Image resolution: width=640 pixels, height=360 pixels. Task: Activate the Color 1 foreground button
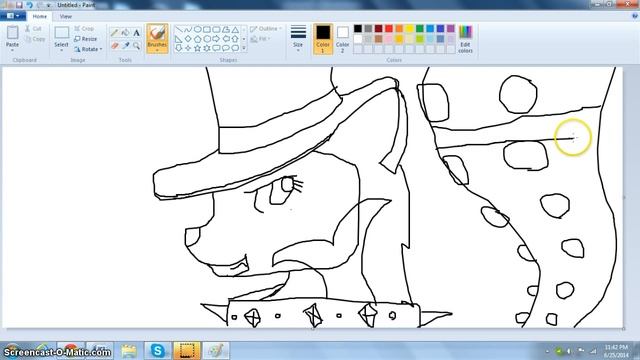323,39
